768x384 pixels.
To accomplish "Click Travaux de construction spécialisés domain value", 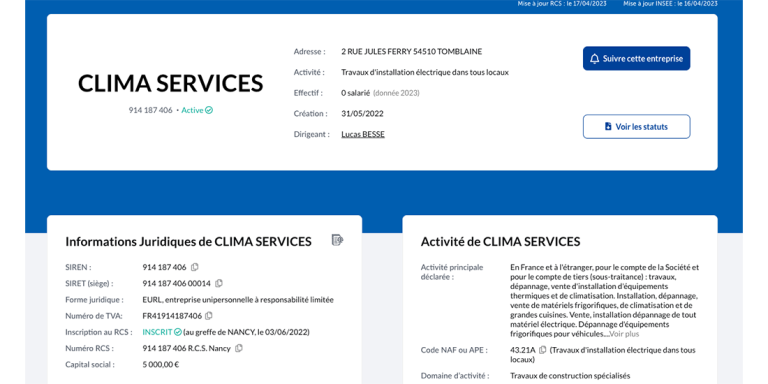I will click(570, 376).
